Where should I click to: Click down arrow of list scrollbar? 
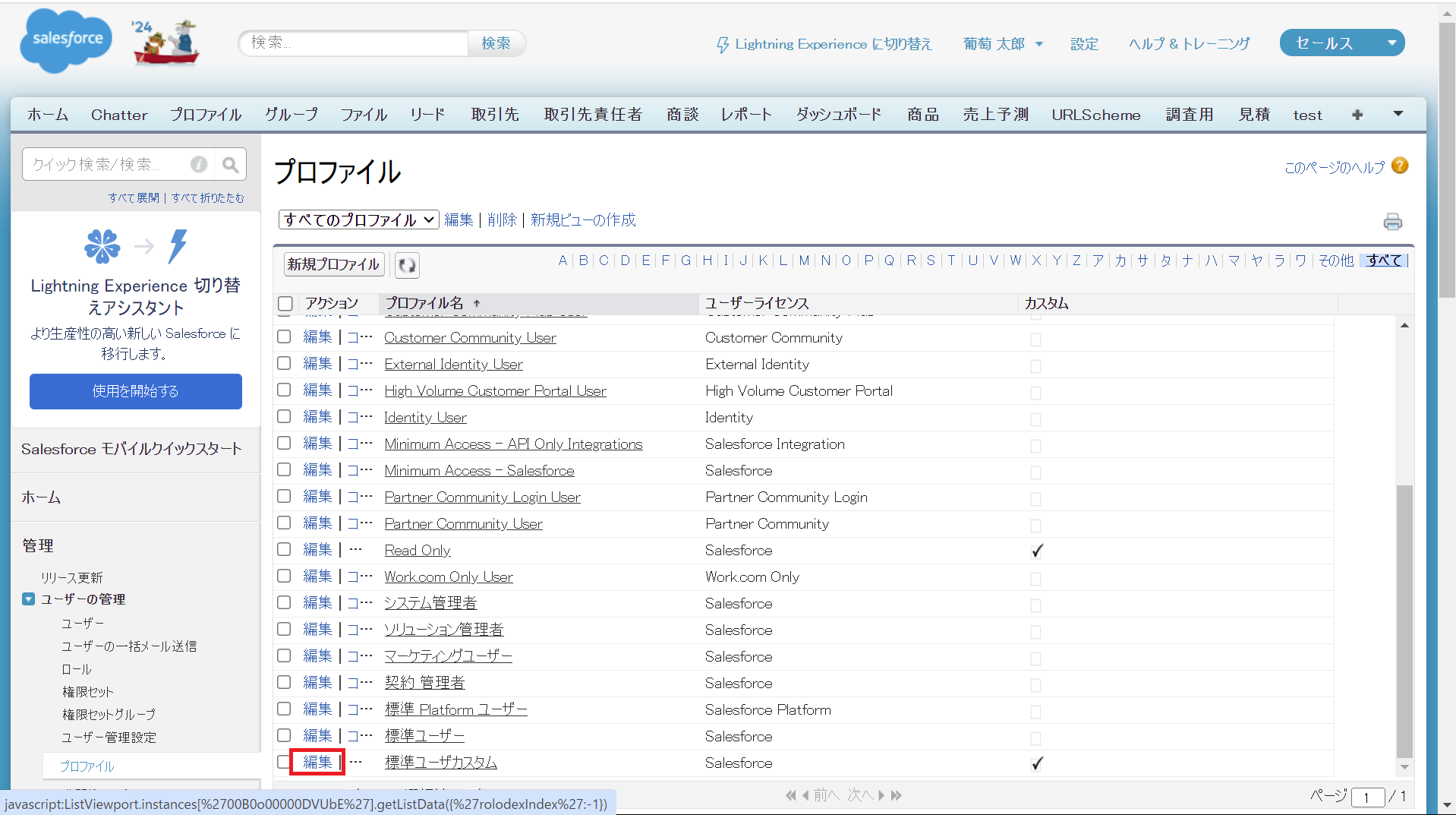click(x=1404, y=767)
